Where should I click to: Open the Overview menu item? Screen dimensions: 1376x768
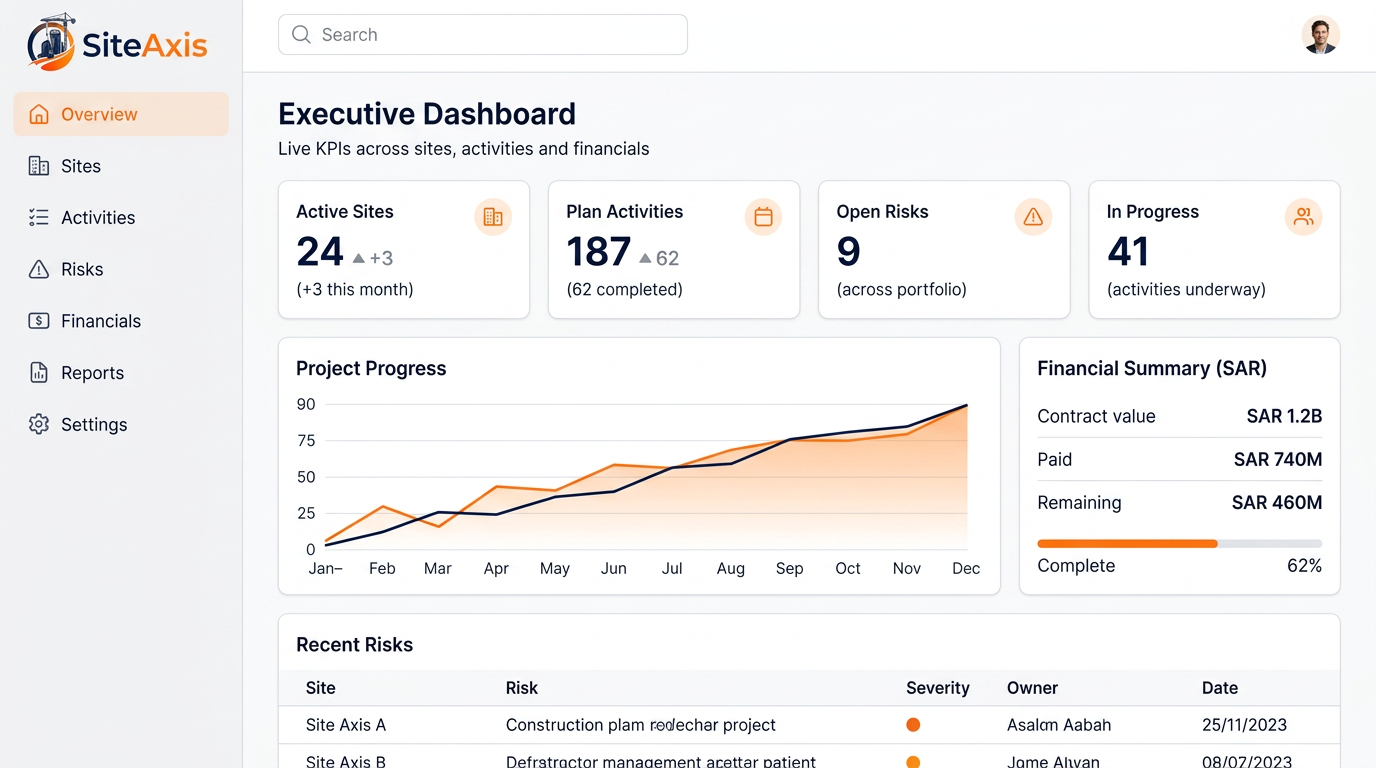point(121,114)
